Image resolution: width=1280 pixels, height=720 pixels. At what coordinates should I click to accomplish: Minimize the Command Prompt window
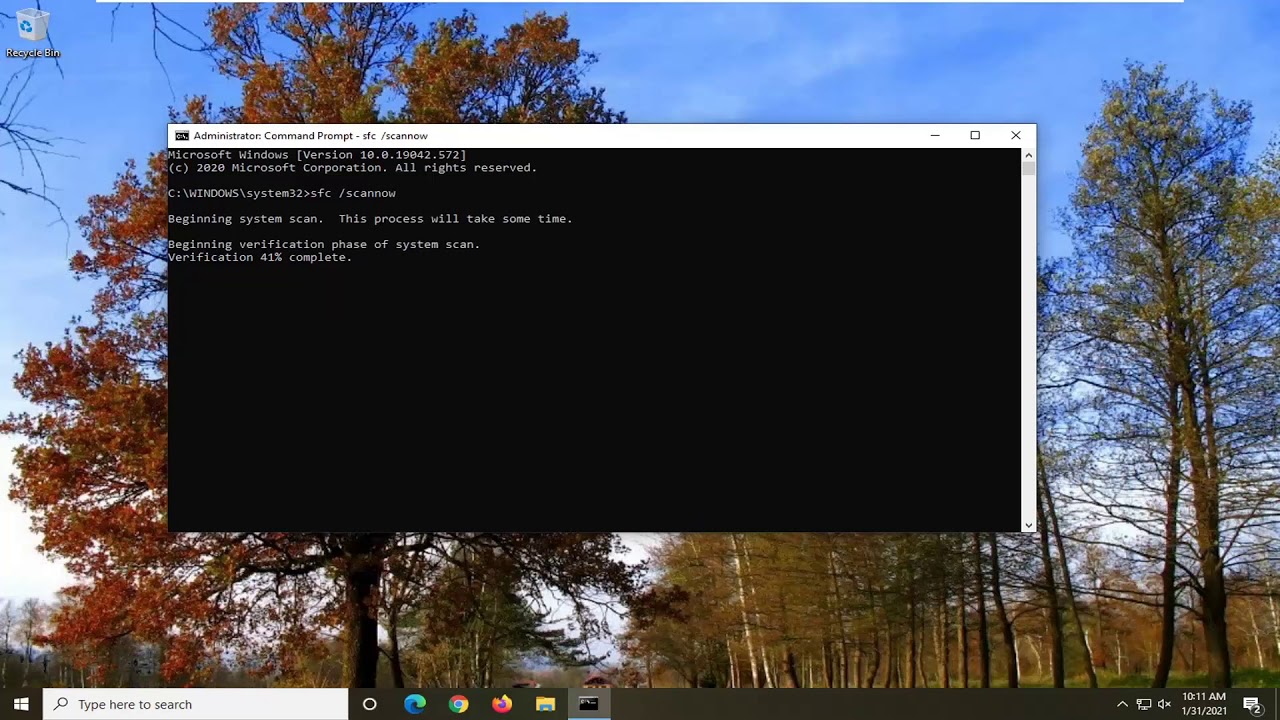(x=935, y=136)
